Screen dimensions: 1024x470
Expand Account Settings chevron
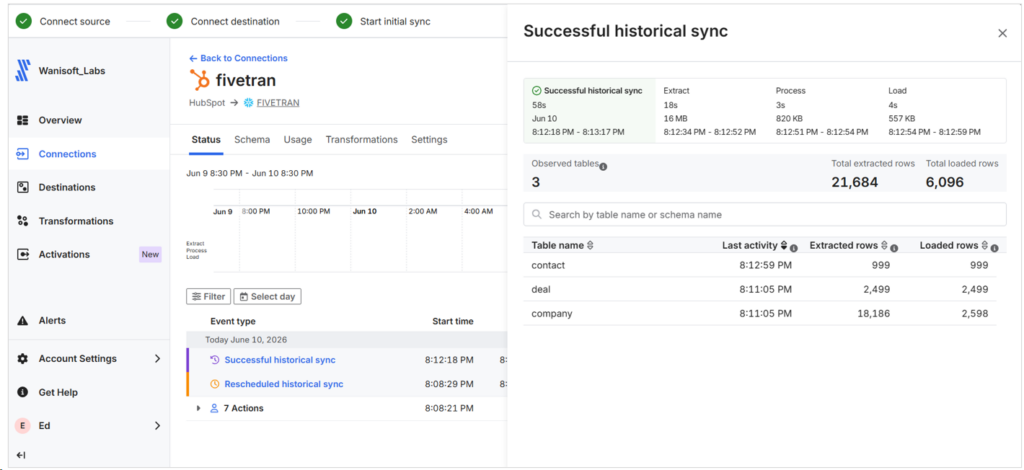(157, 358)
